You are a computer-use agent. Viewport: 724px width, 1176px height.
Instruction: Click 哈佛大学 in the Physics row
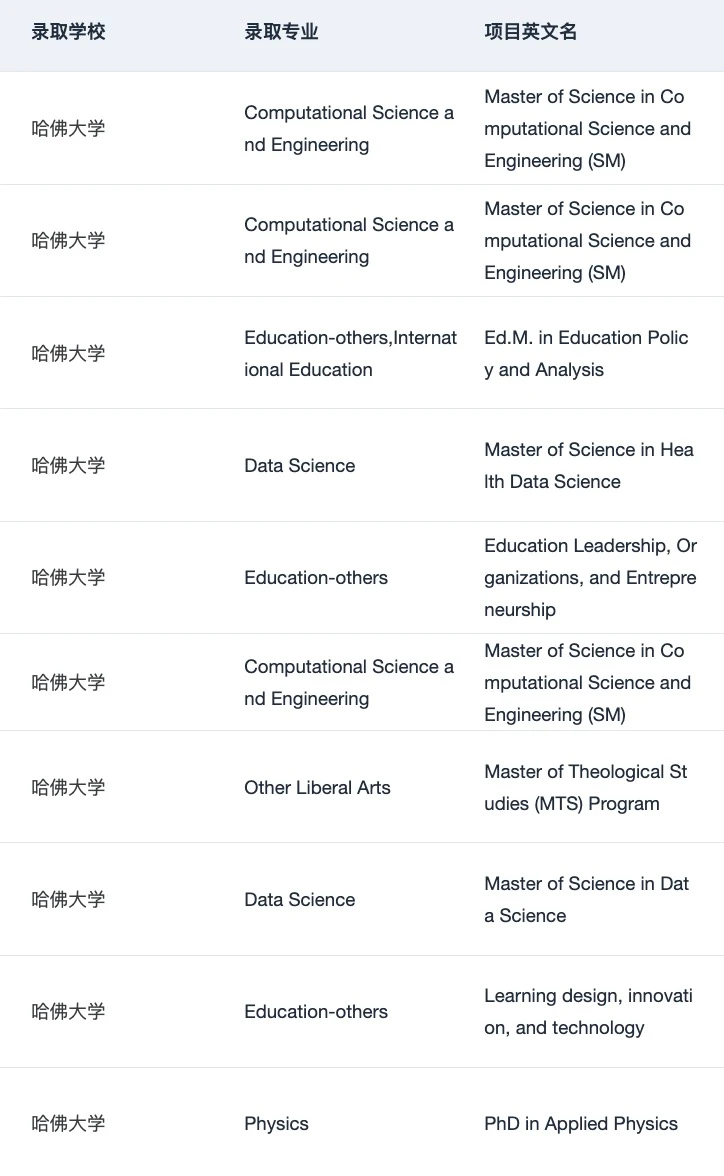68,1124
